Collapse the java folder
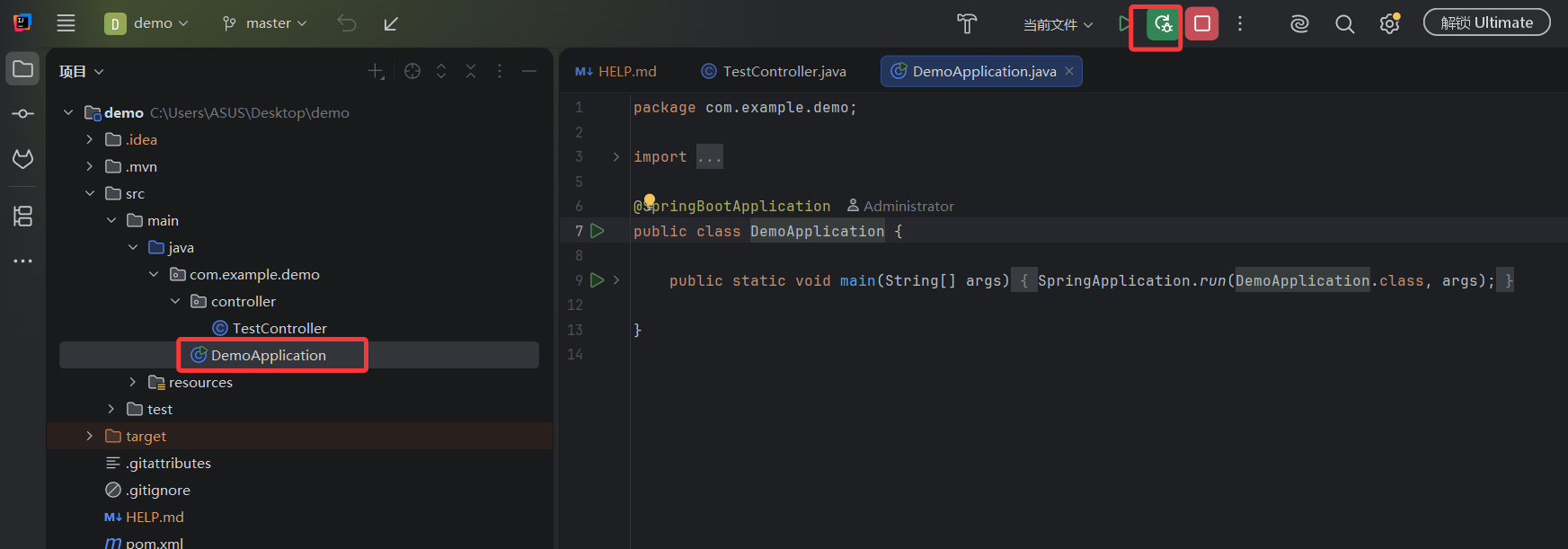This screenshot has height=549, width=1568. tap(133, 247)
